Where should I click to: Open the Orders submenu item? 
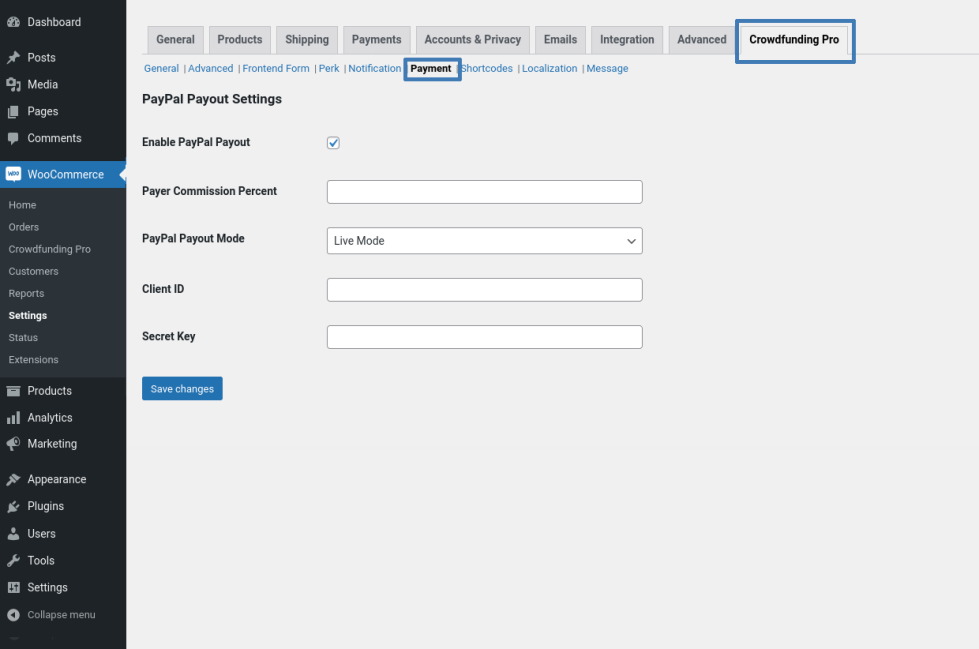pyautogui.click(x=24, y=227)
